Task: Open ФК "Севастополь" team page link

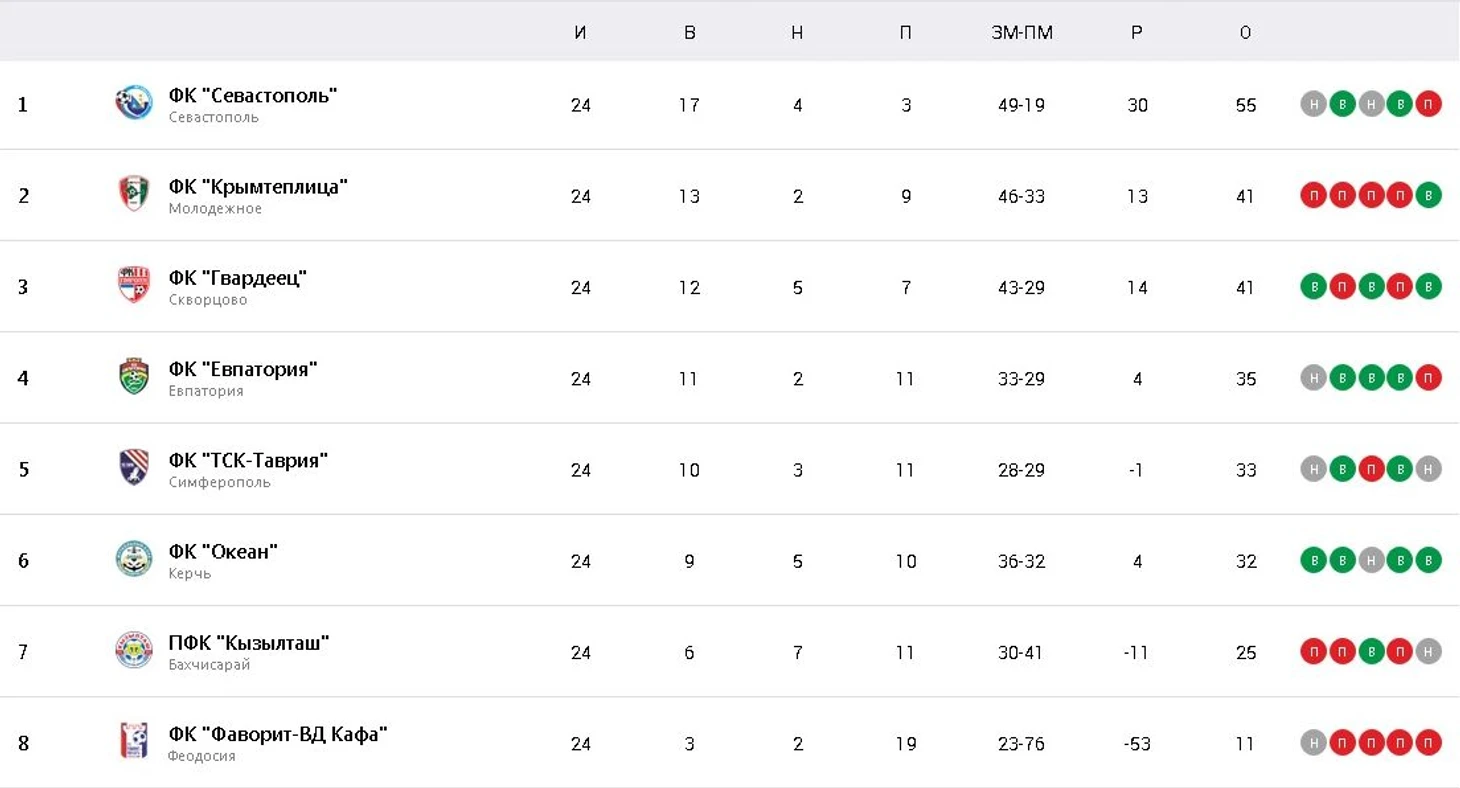Action: (253, 96)
